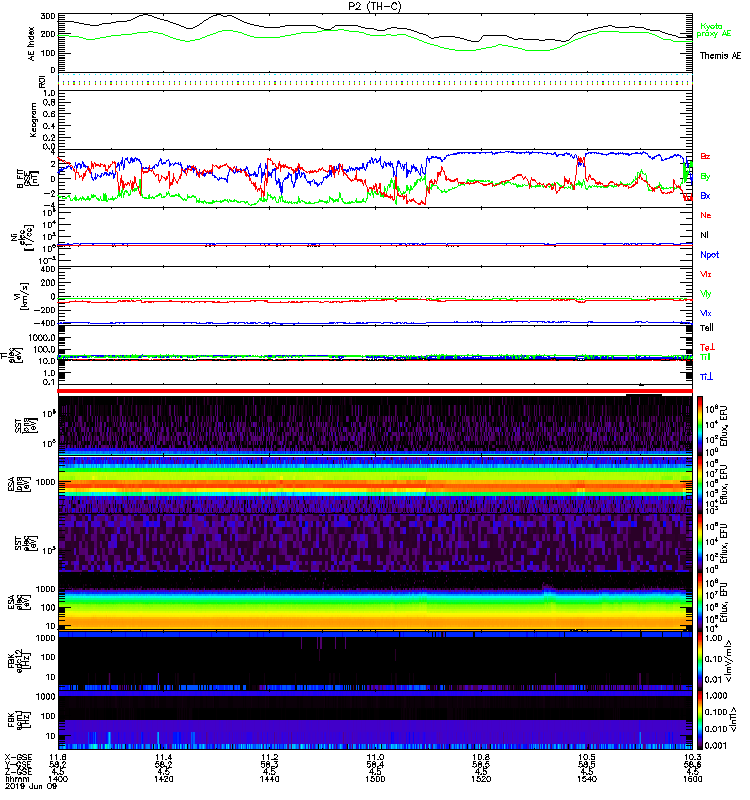This screenshot has width=750, height=800.
Task: Select the red Ne density legend label
Action: click(x=706, y=215)
